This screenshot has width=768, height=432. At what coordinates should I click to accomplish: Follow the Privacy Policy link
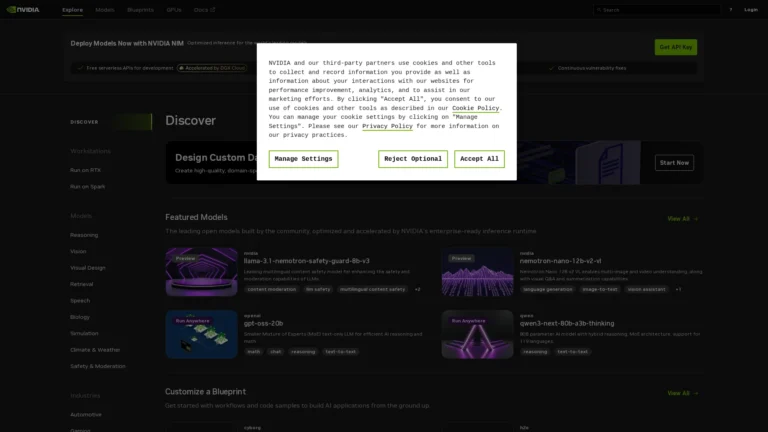coord(387,126)
